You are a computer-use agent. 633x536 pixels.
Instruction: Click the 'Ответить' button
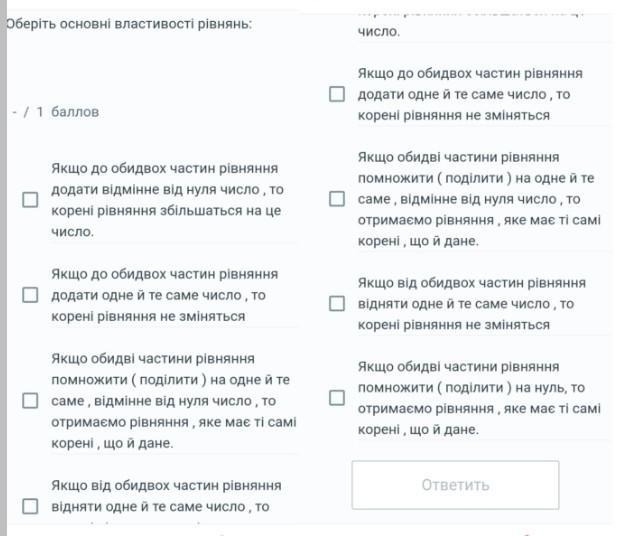455,485
